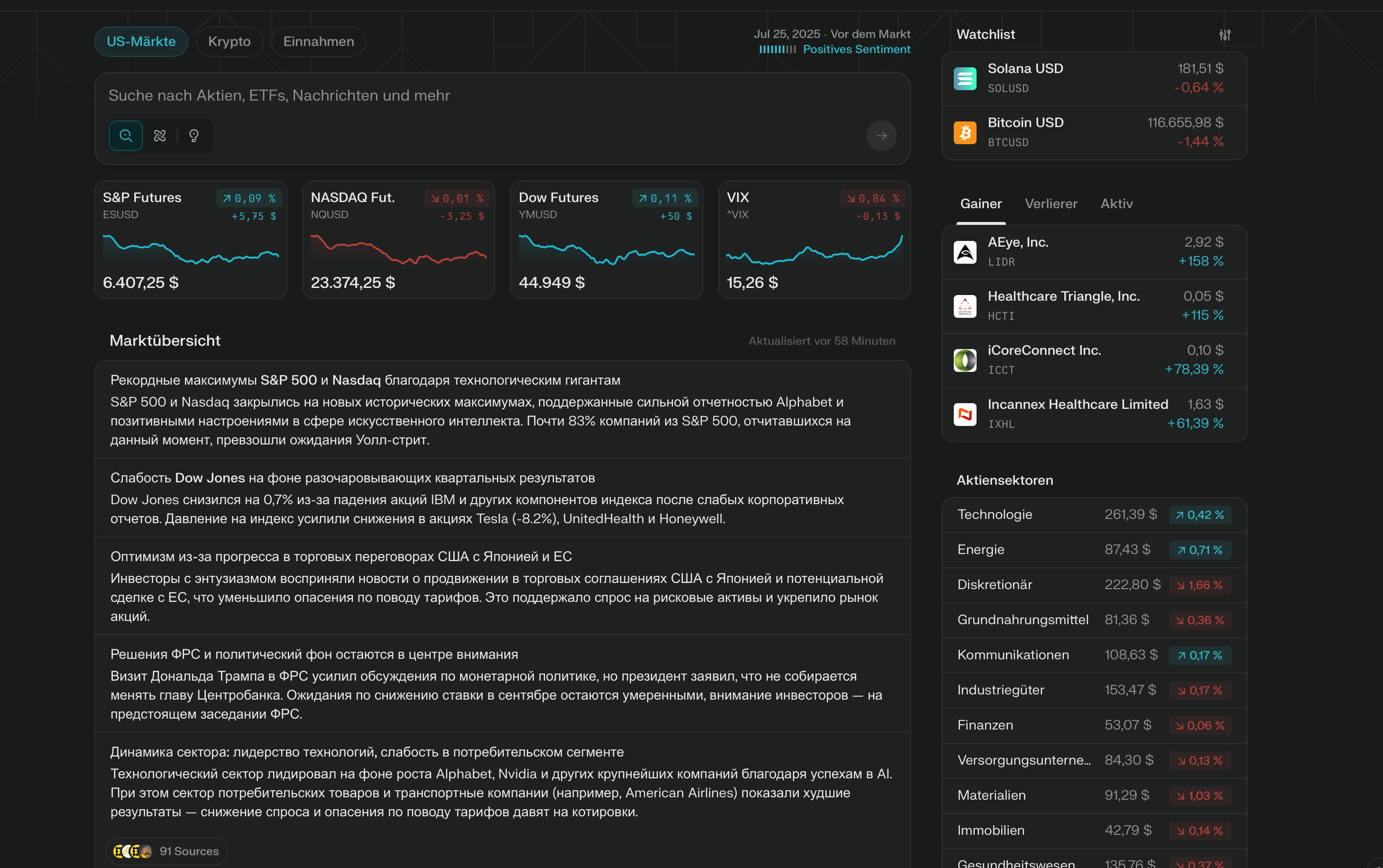Show the Verlierer list
The width and height of the screenshot is (1383, 868).
coord(1051,204)
